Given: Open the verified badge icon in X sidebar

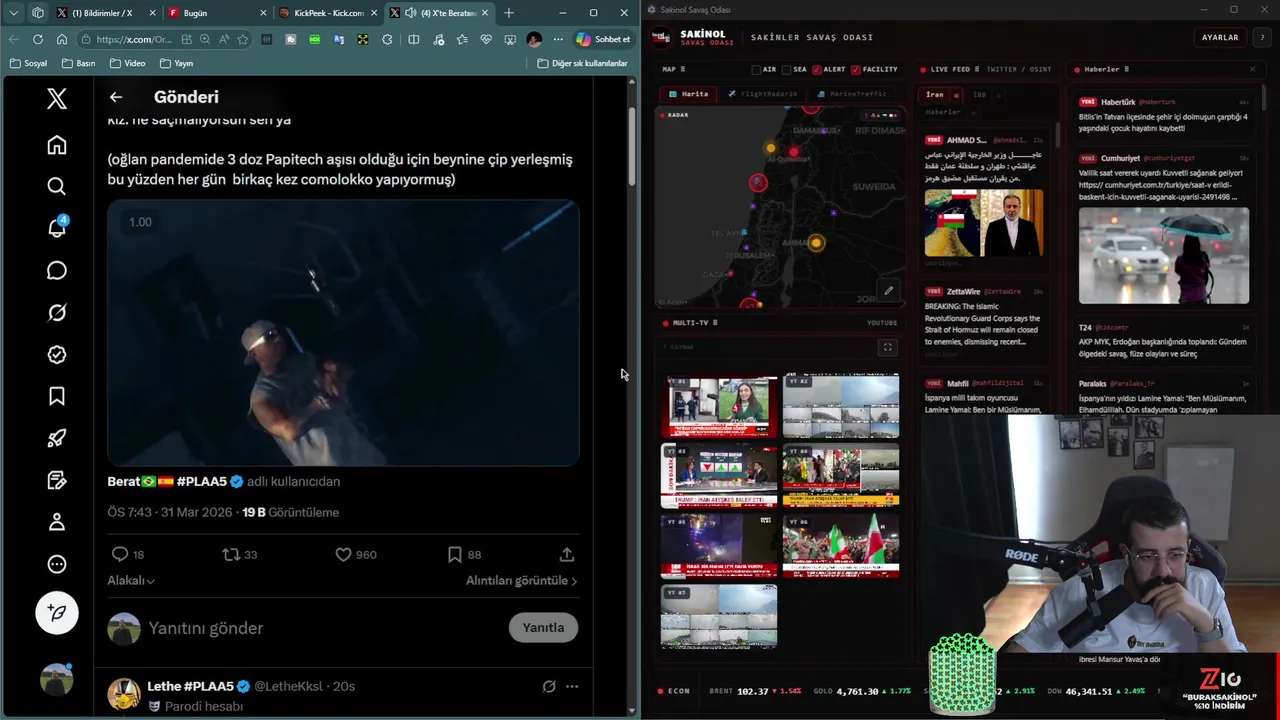Looking at the screenshot, I should pyautogui.click(x=57, y=355).
